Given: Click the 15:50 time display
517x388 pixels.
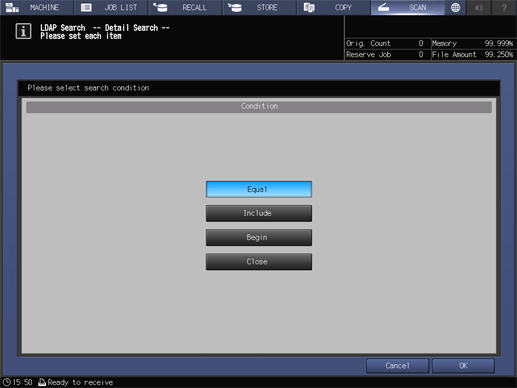Looking at the screenshot, I should click(23, 382).
